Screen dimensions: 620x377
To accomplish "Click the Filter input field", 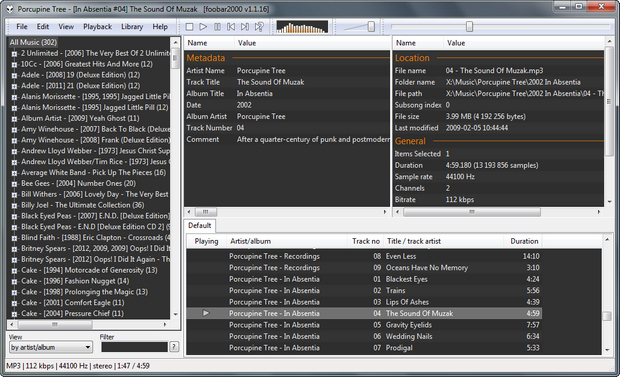I will 134,347.
